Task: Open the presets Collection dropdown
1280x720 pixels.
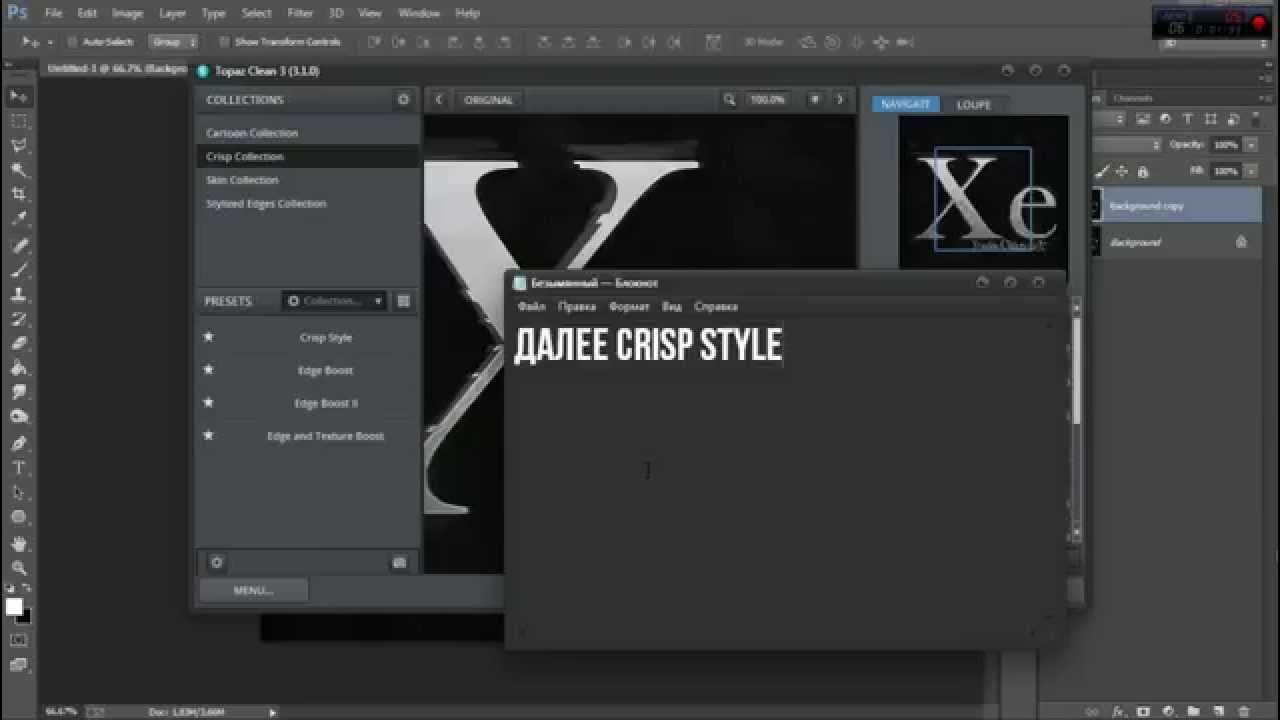Action: (x=334, y=301)
